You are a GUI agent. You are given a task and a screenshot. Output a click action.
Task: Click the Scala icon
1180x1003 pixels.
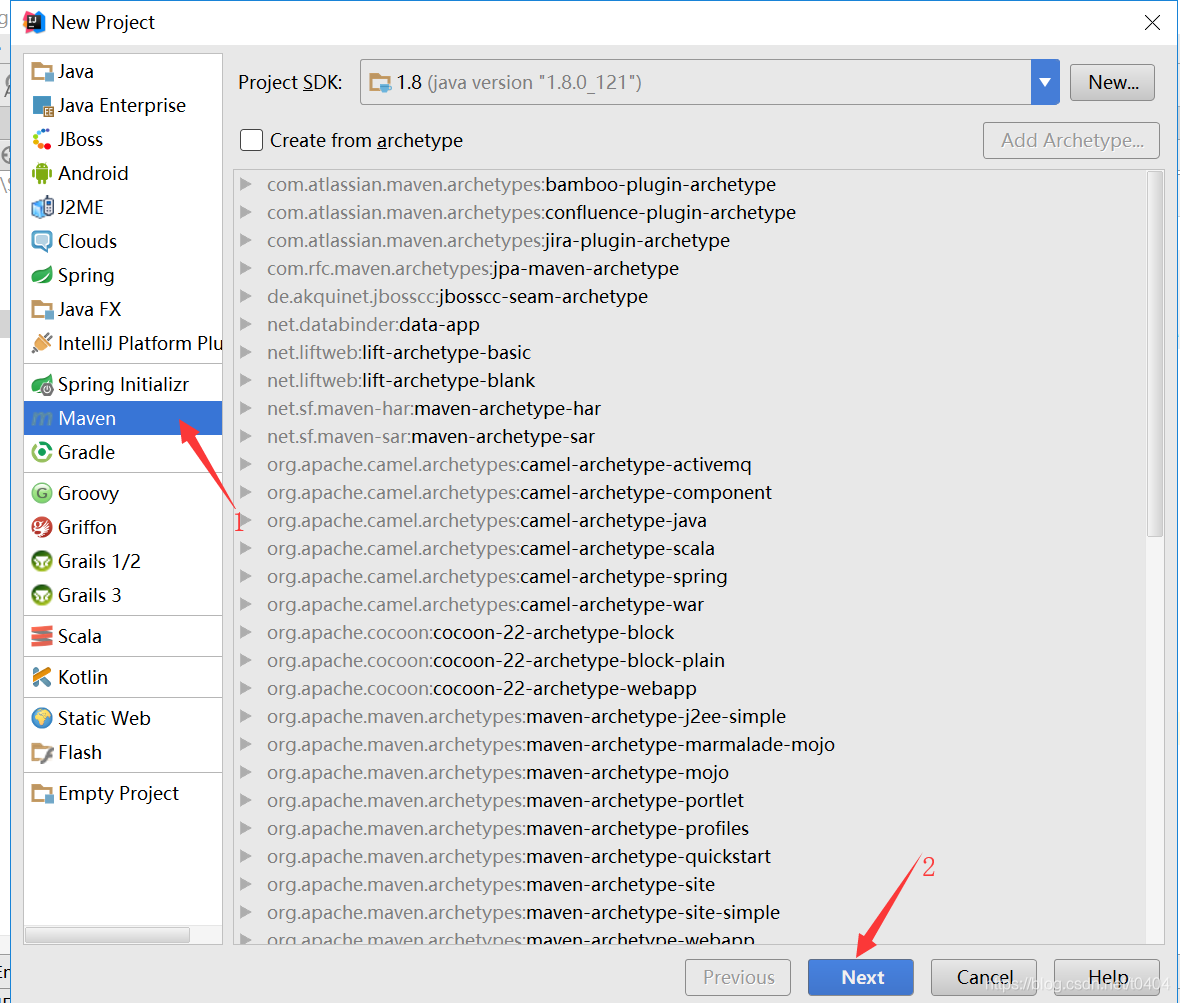(42, 637)
